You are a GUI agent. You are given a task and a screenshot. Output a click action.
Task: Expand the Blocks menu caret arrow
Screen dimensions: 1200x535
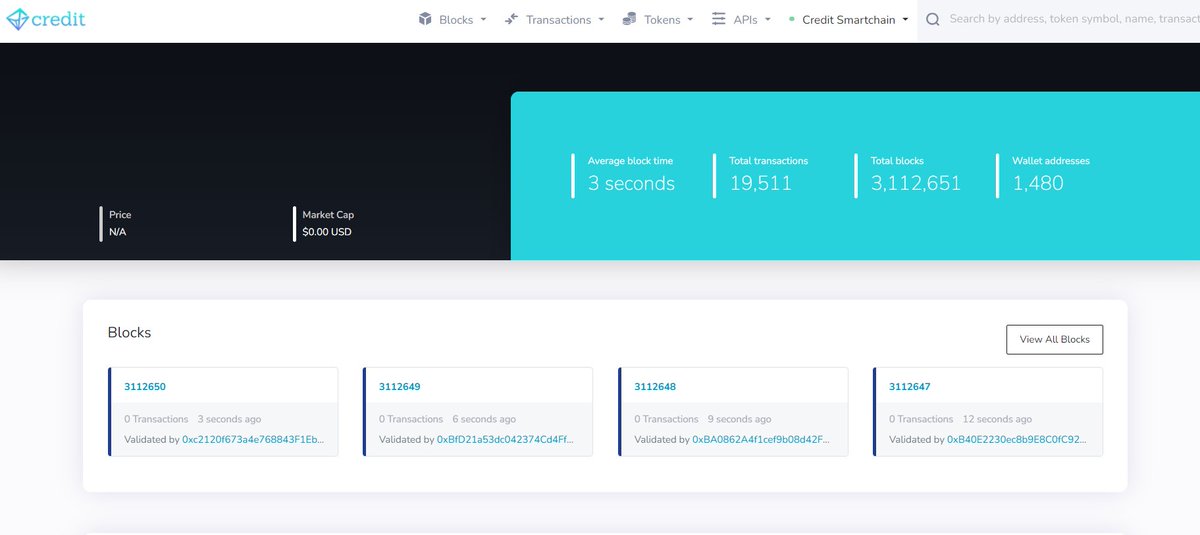(x=483, y=20)
